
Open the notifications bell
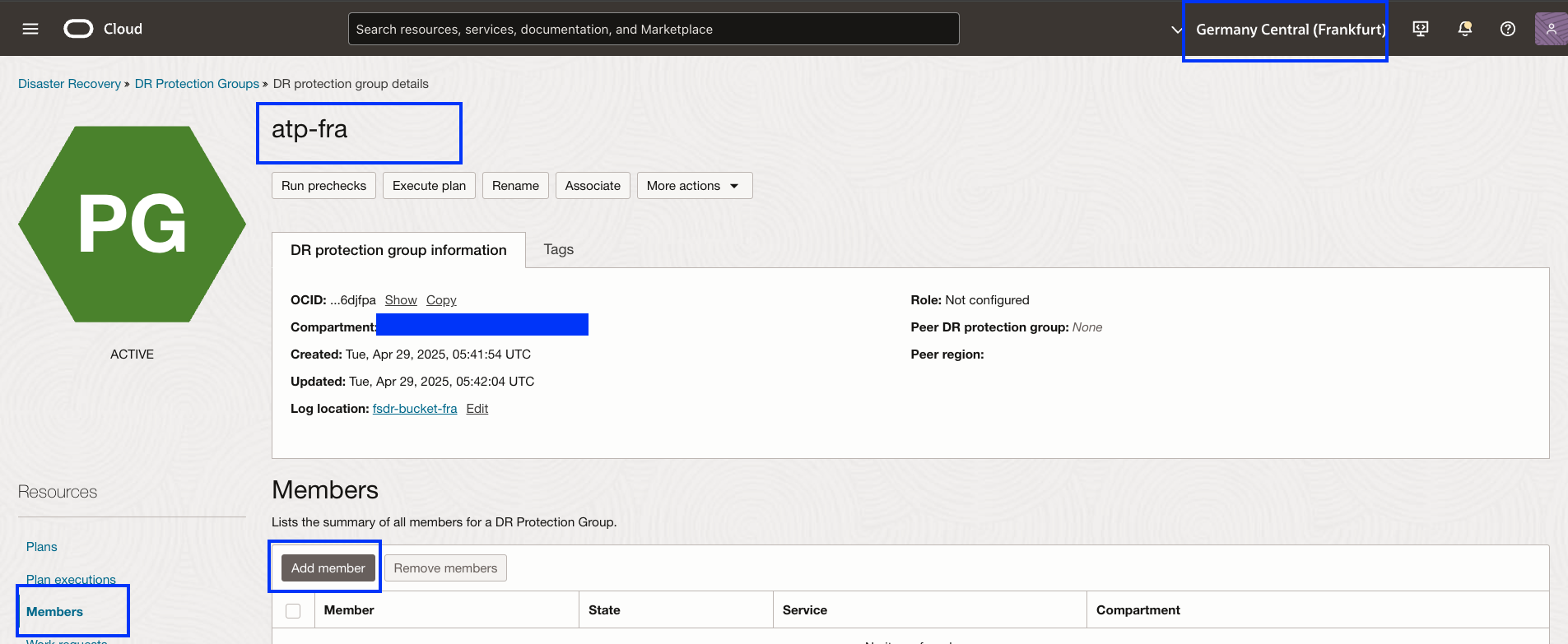coord(1465,29)
